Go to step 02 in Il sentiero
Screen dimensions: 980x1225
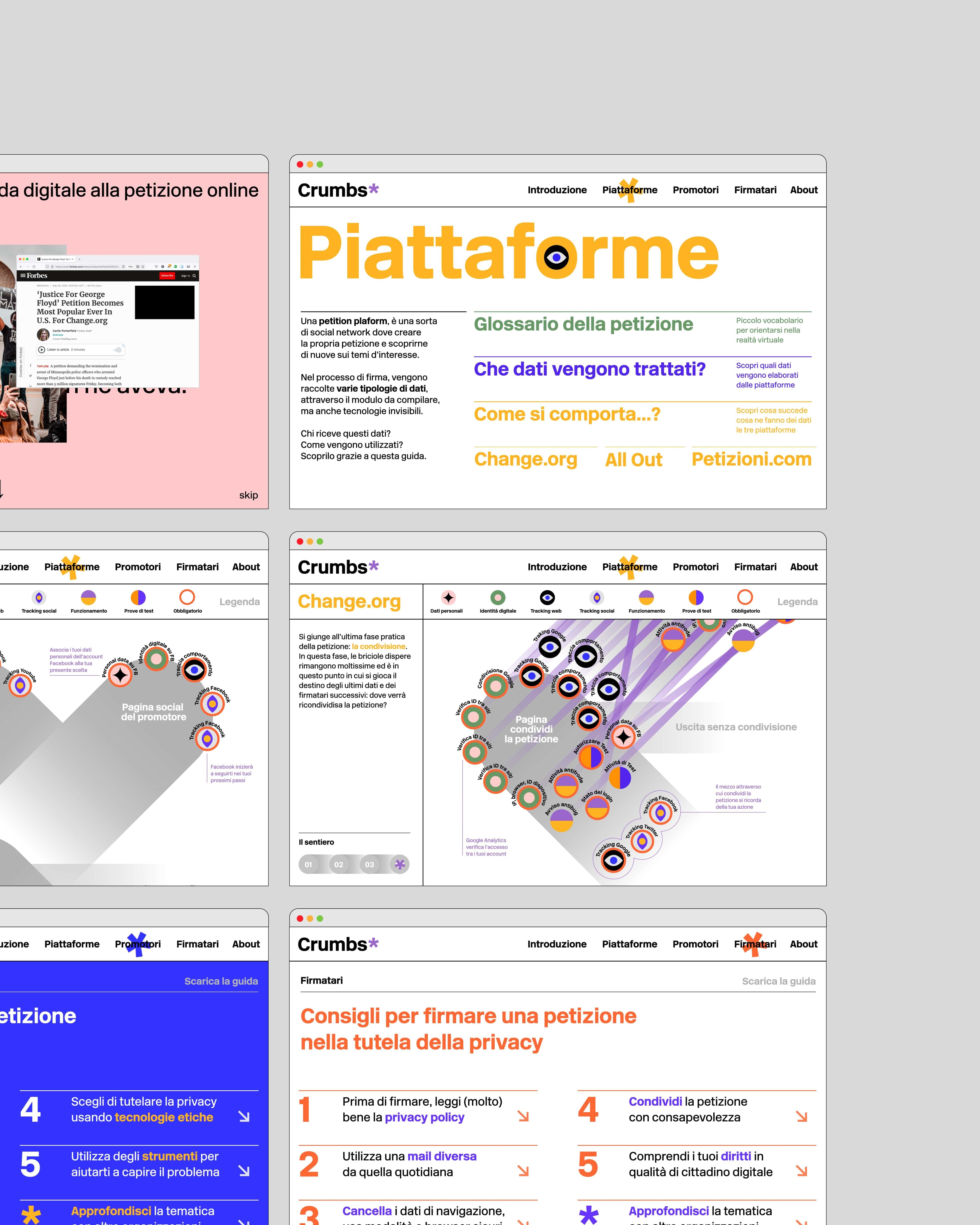point(339,864)
